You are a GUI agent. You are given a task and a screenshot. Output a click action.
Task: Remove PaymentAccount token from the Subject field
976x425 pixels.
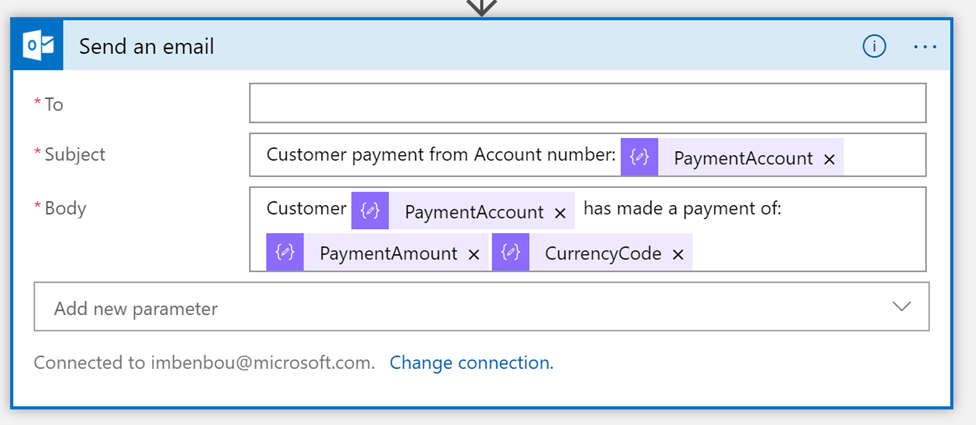tap(829, 159)
